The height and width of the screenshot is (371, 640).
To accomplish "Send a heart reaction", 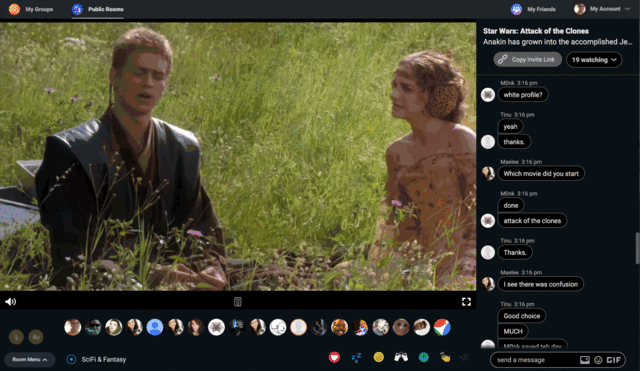I will [334, 358].
